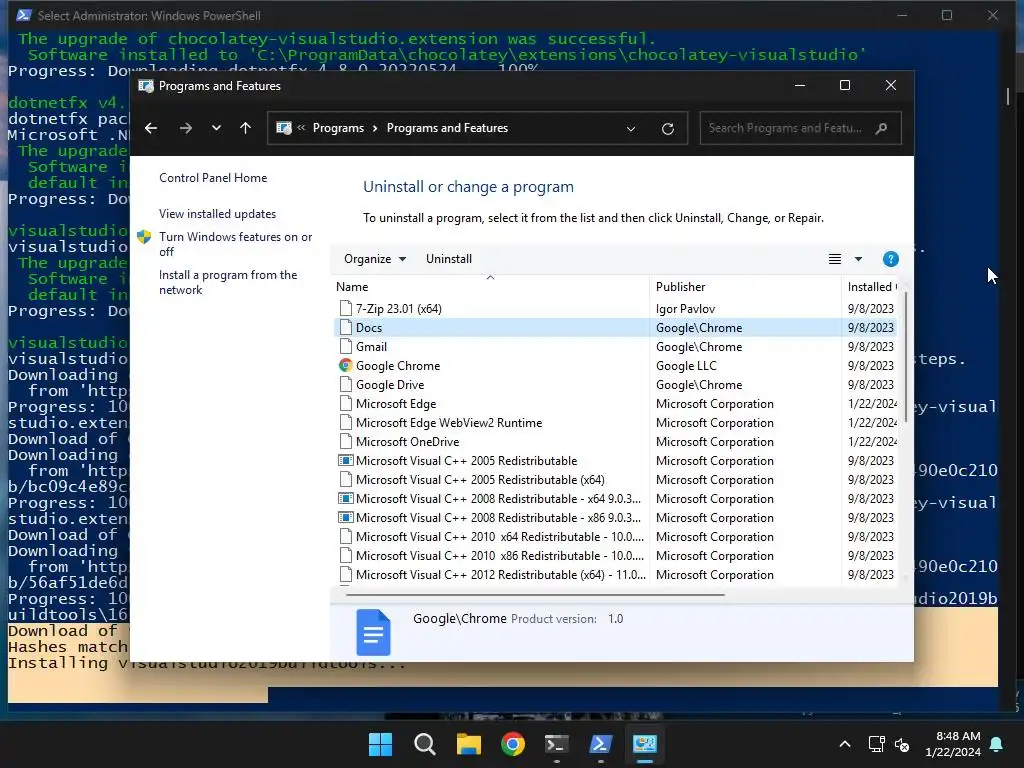Open Google Chrome from the taskbar
1024x768 pixels.
click(513, 744)
